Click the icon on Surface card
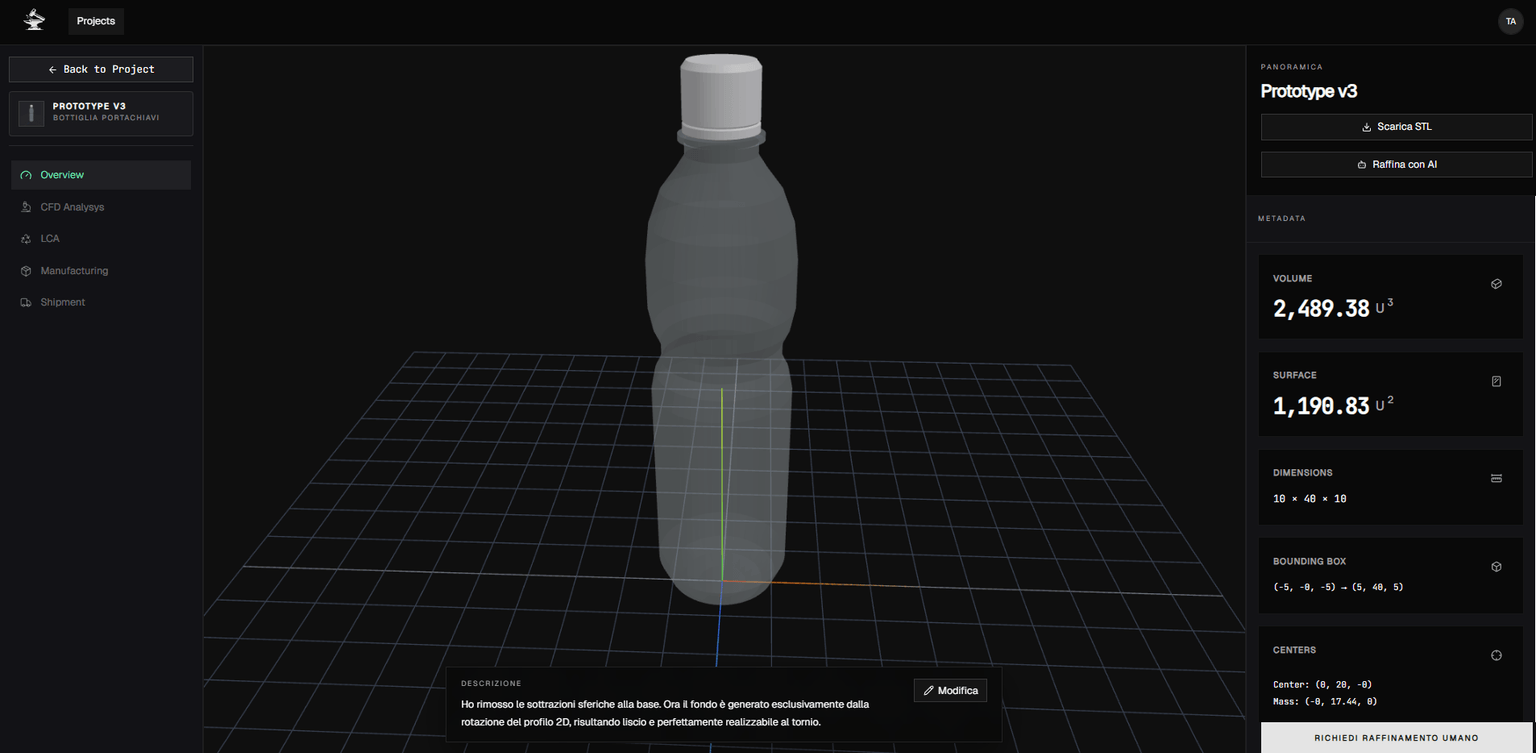 tap(1496, 381)
